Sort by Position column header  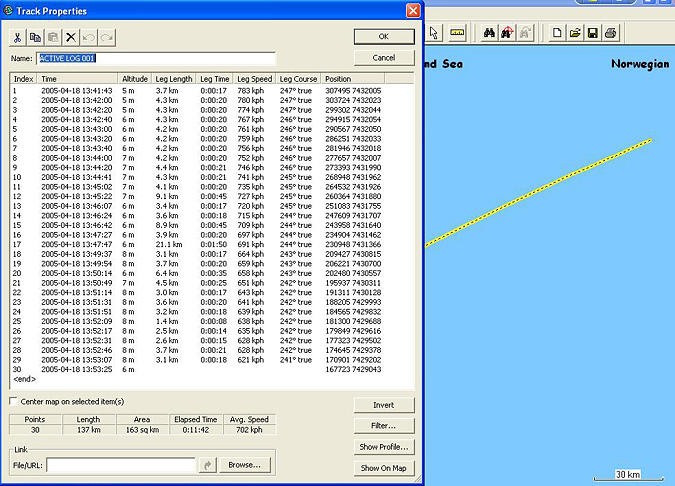[x=353, y=79]
